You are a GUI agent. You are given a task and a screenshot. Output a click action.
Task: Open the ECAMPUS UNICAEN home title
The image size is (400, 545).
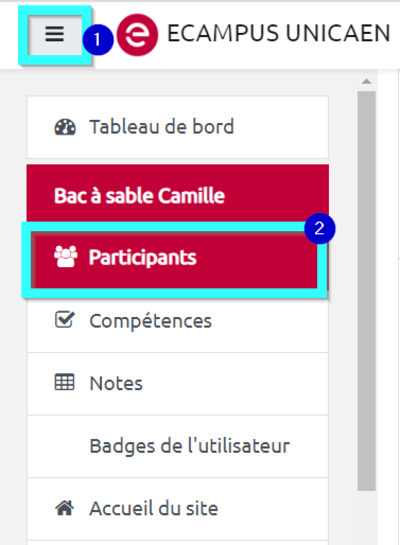pyautogui.click(x=278, y=34)
